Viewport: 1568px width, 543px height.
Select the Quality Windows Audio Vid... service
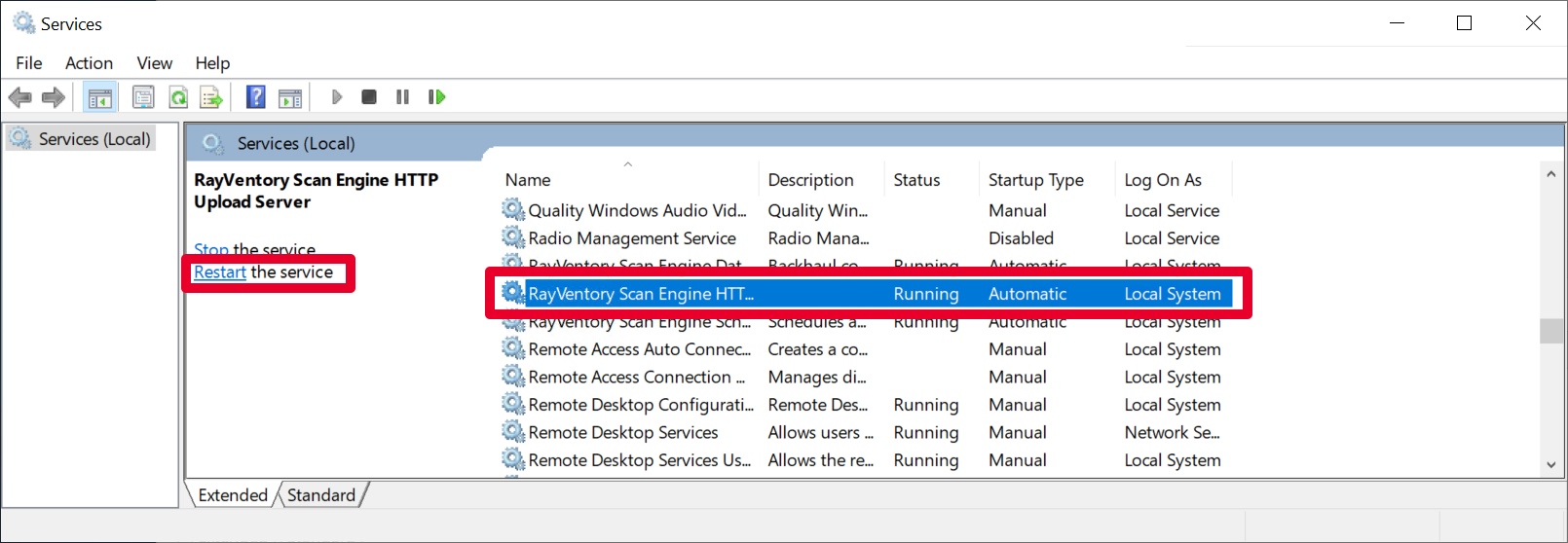637,210
